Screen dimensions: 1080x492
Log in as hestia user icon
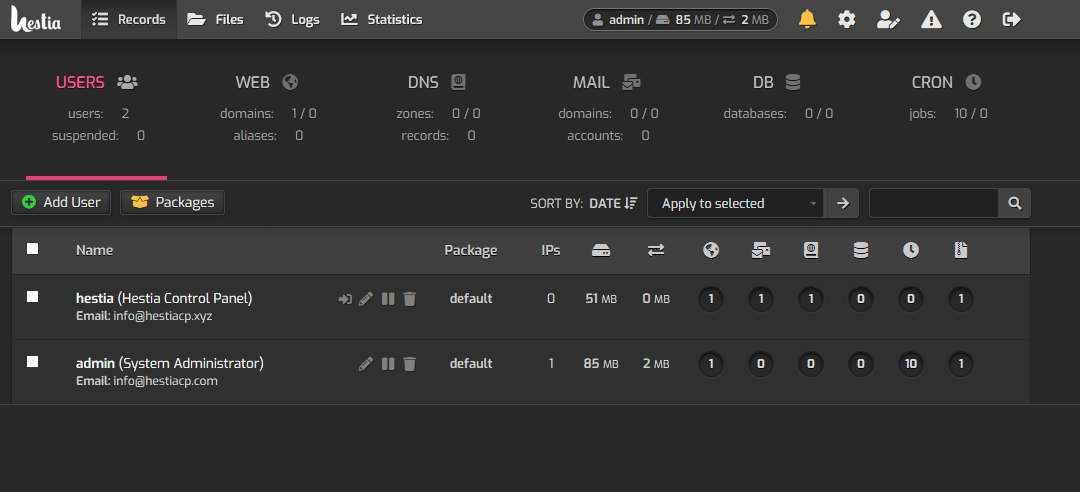click(x=345, y=299)
